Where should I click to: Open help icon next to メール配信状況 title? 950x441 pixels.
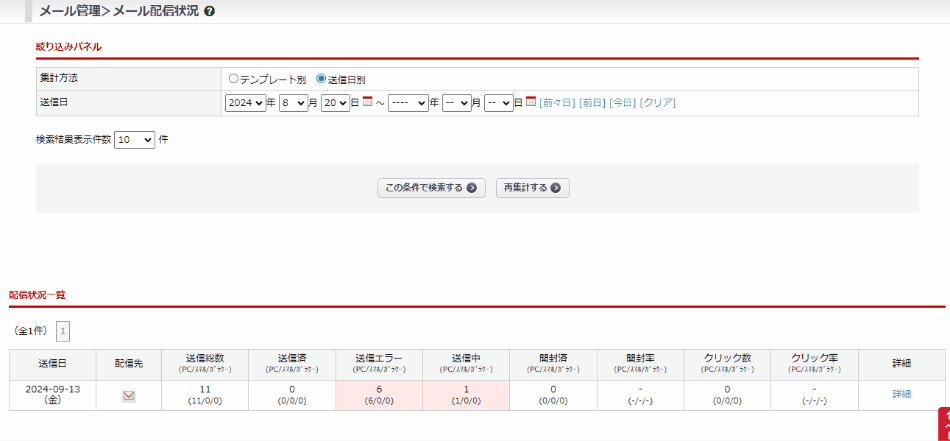pyautogui.click(x=210, y=12)
